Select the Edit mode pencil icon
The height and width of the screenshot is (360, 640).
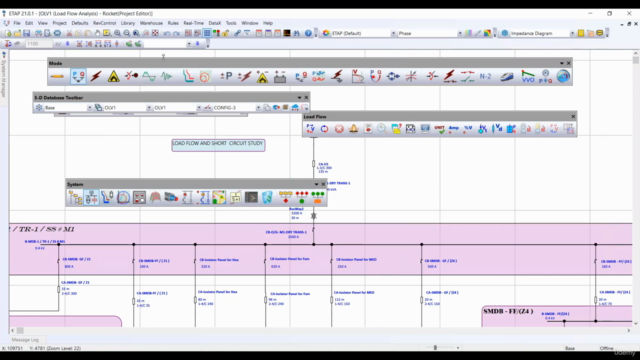pyautogui.click(x=57, y=76)
